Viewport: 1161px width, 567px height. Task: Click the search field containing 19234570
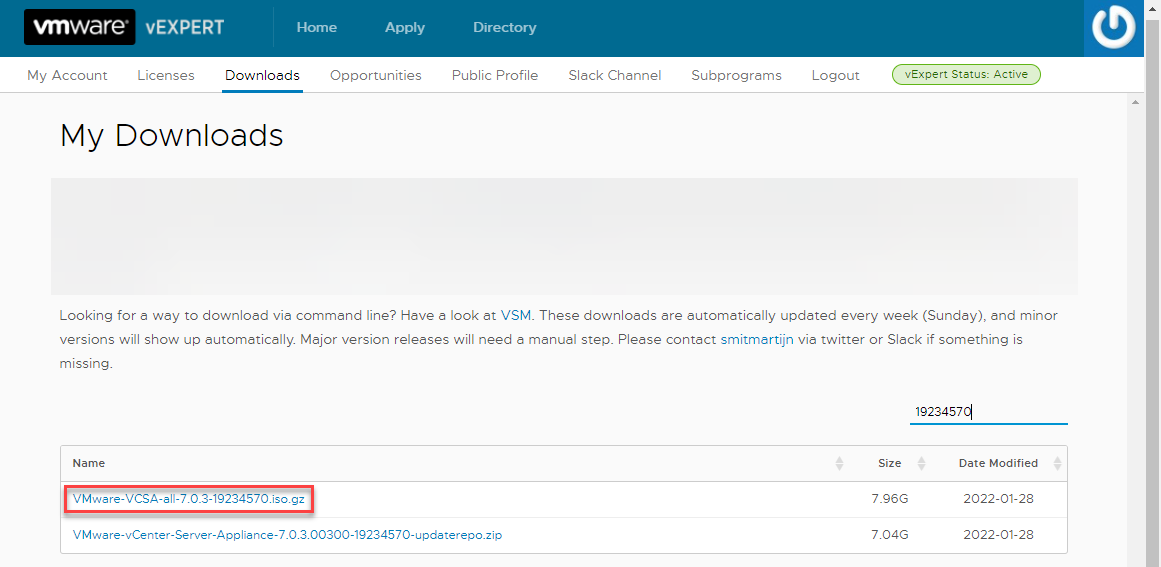[988, 412]
